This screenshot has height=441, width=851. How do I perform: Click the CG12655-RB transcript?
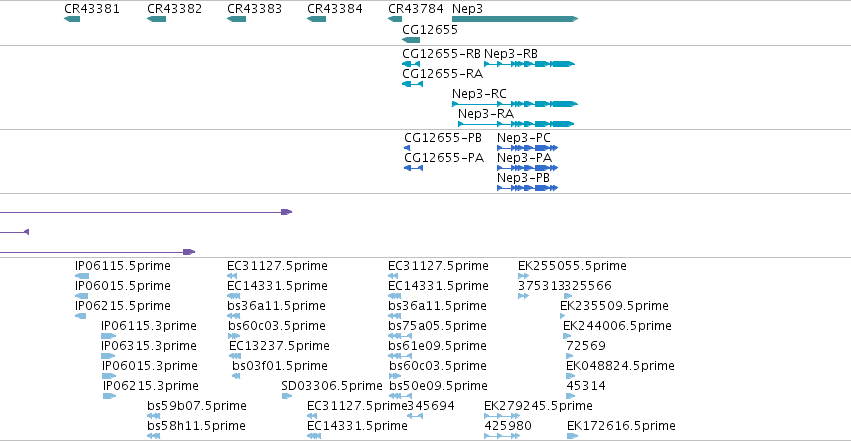tap(411, 64)
